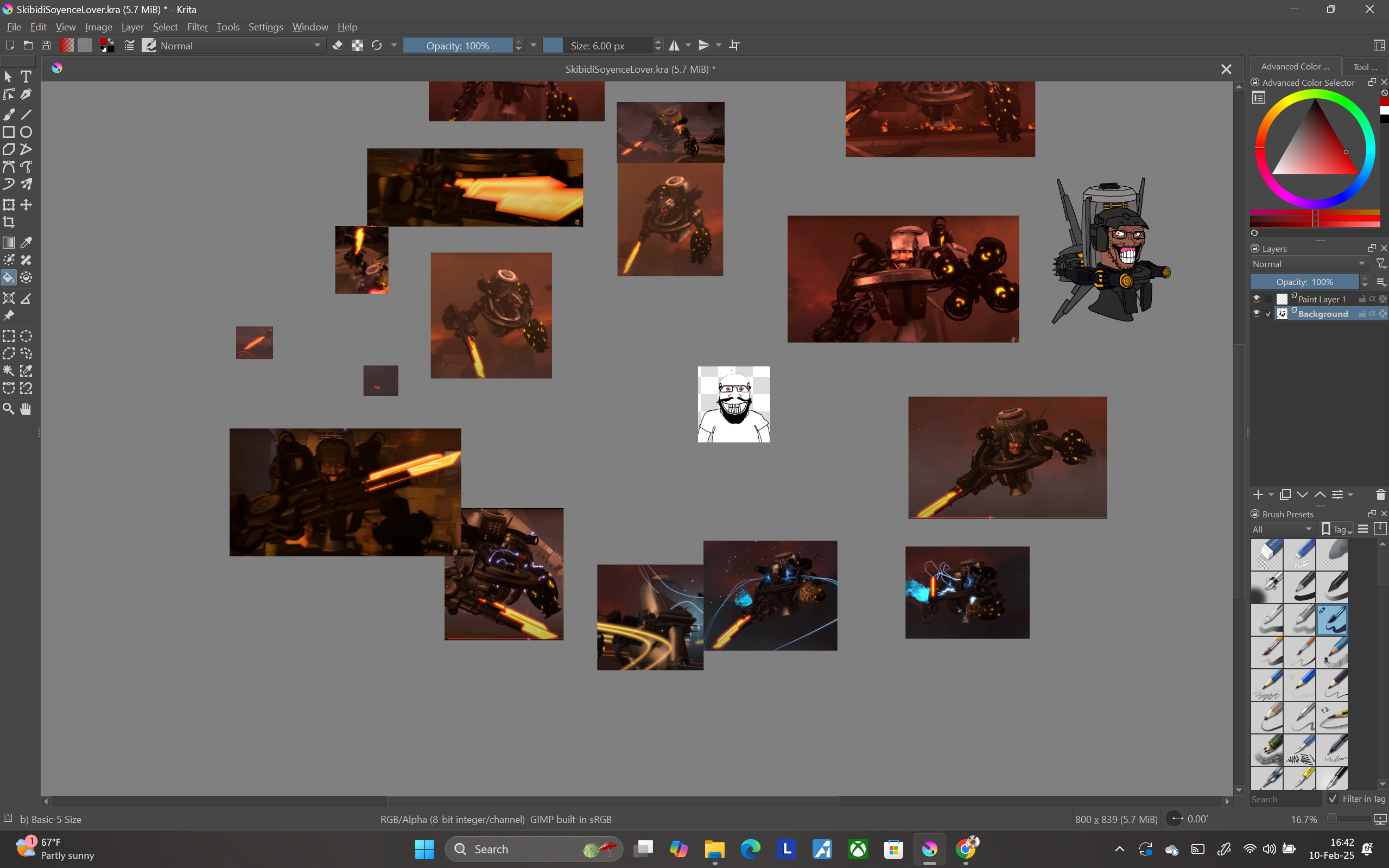This screenshot has width=1389, height=868.
Task: Open the File menu
Action: point(14,27)
